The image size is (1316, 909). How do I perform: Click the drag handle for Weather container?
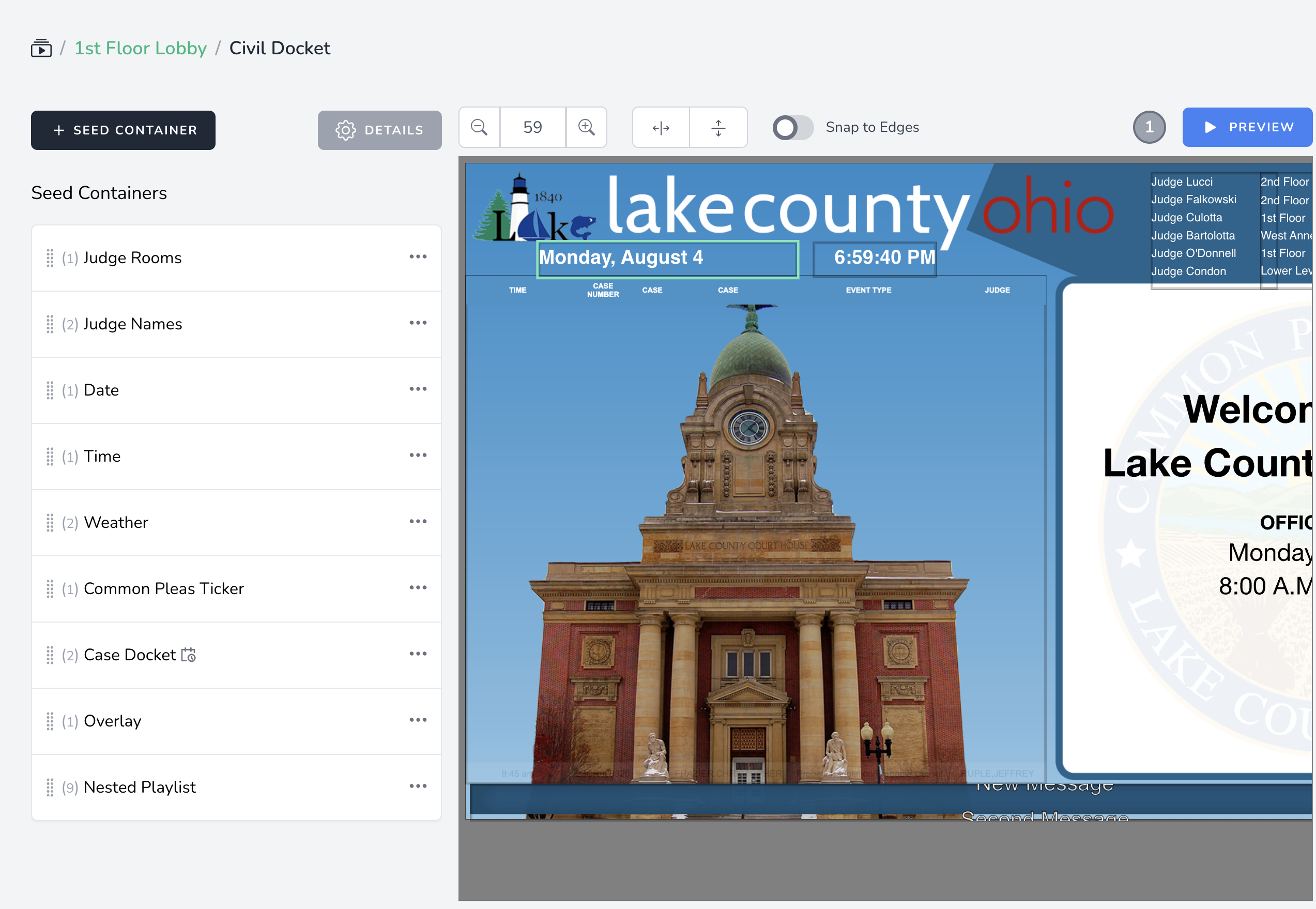click(50, 523)
